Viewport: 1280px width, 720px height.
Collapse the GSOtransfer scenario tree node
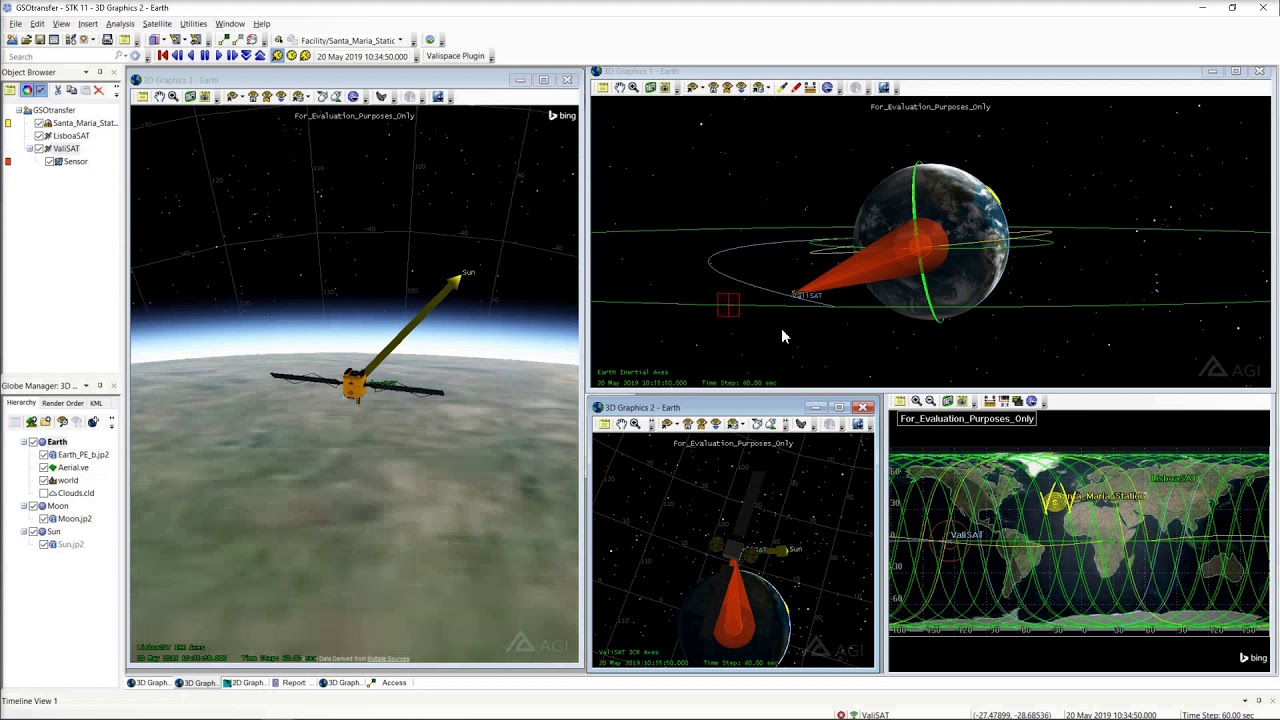19,110
